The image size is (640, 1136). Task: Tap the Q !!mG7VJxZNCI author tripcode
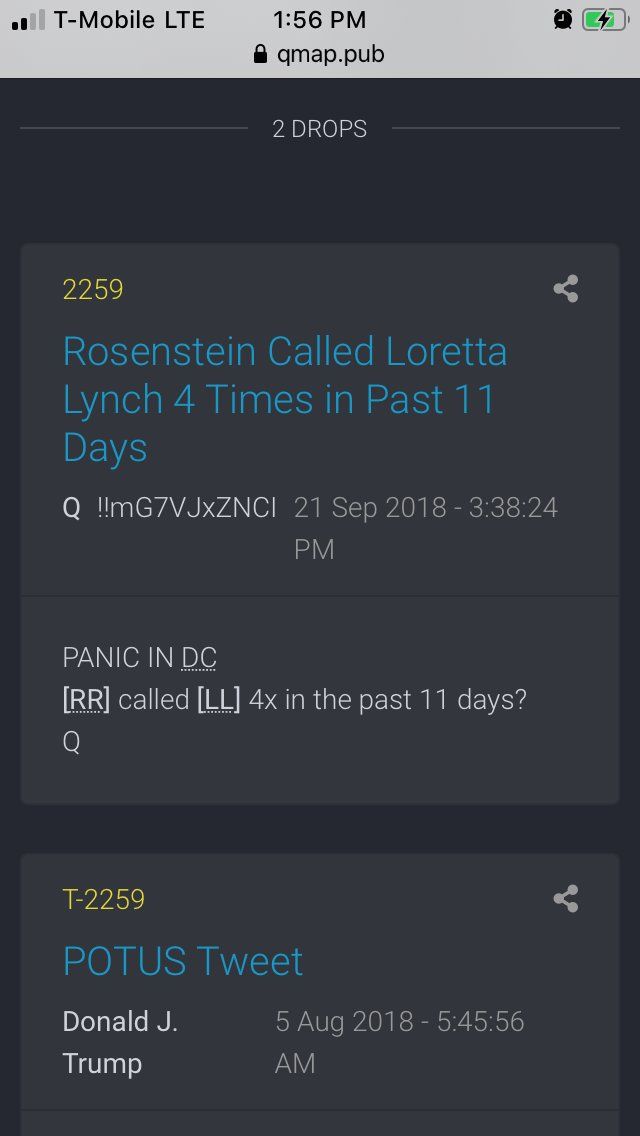tap(170, 508)
